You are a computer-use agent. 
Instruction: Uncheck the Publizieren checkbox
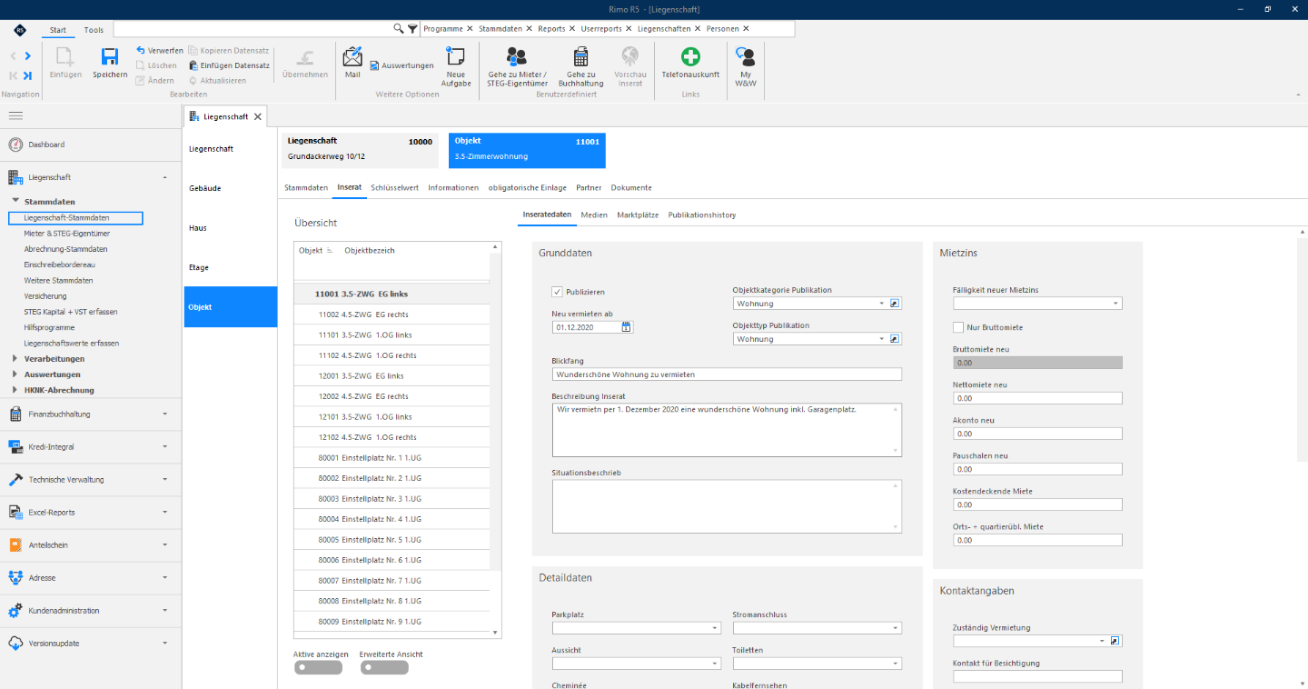click(557, 292)
